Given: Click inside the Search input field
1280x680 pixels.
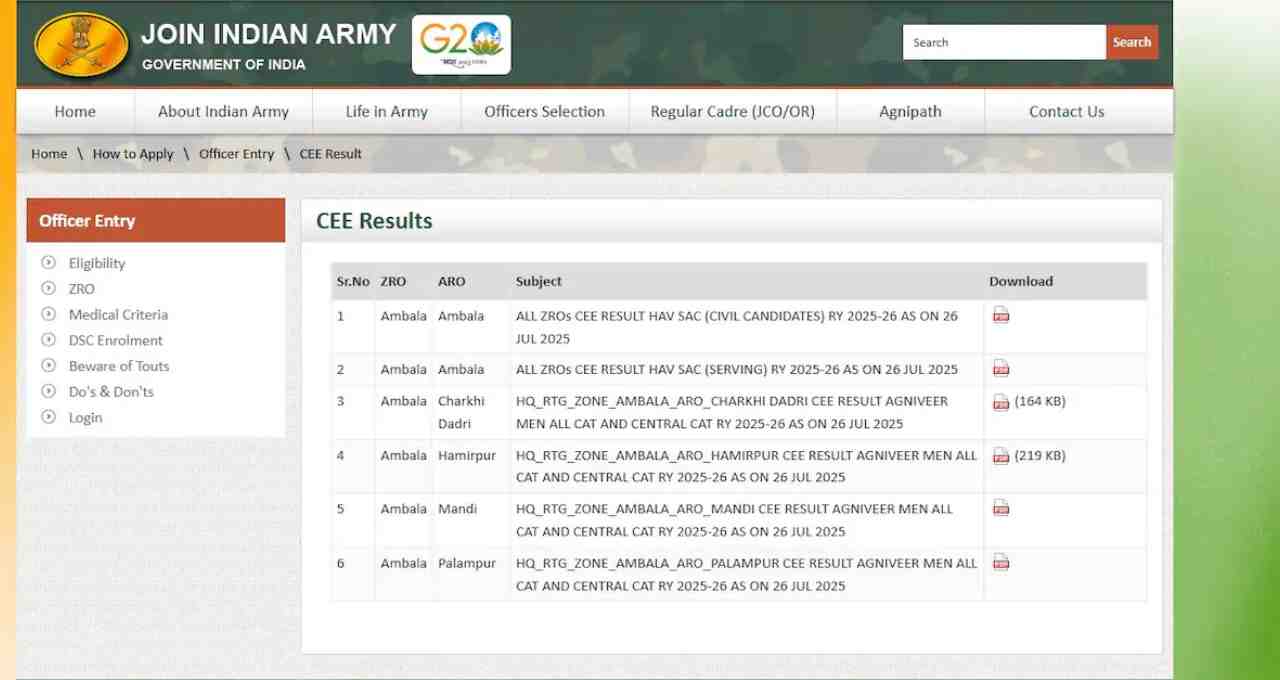Looking at the screenshot, I should [x=1004, y=42].
